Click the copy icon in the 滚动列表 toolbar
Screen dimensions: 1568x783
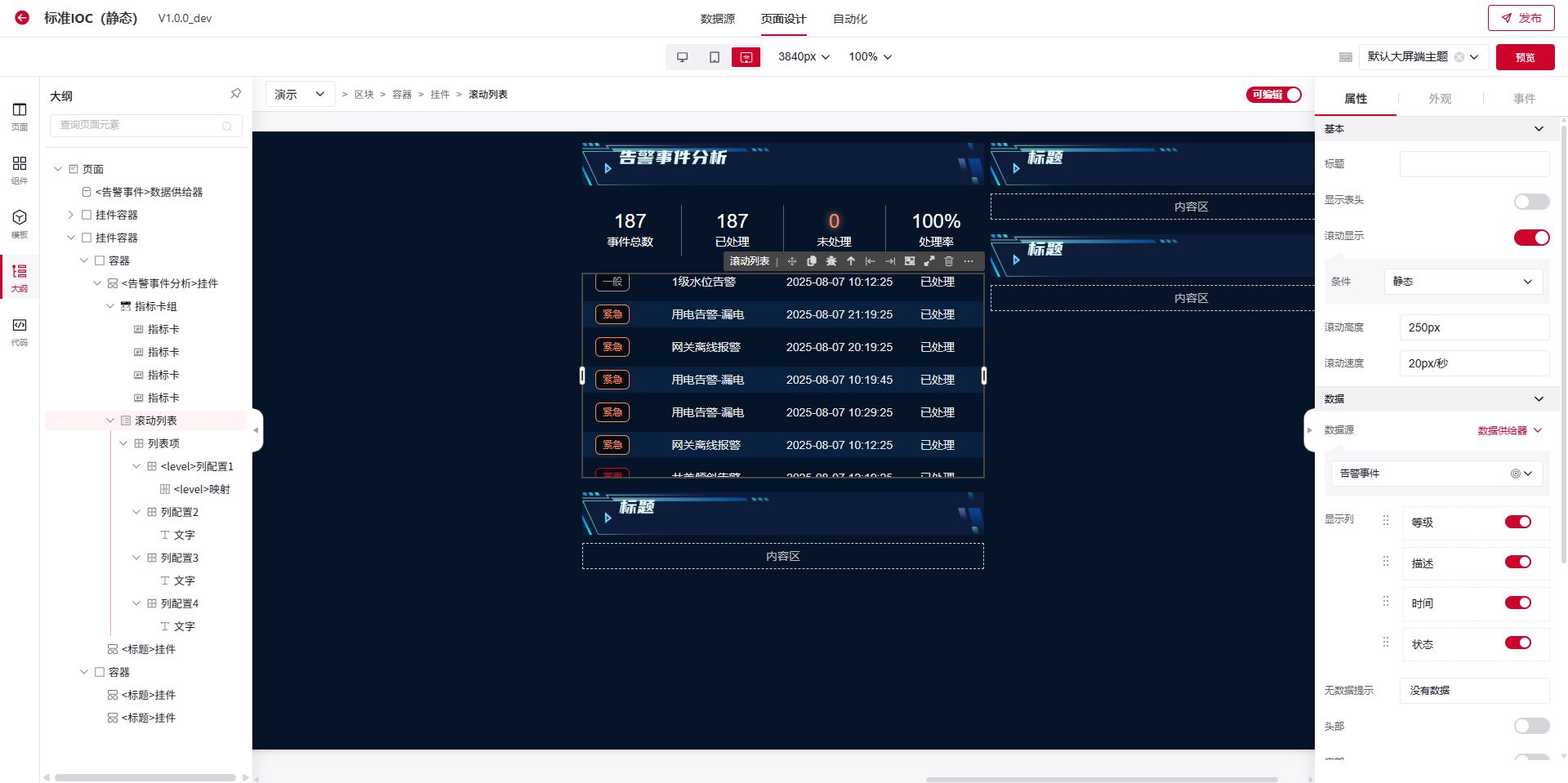[x=811, y=261]
